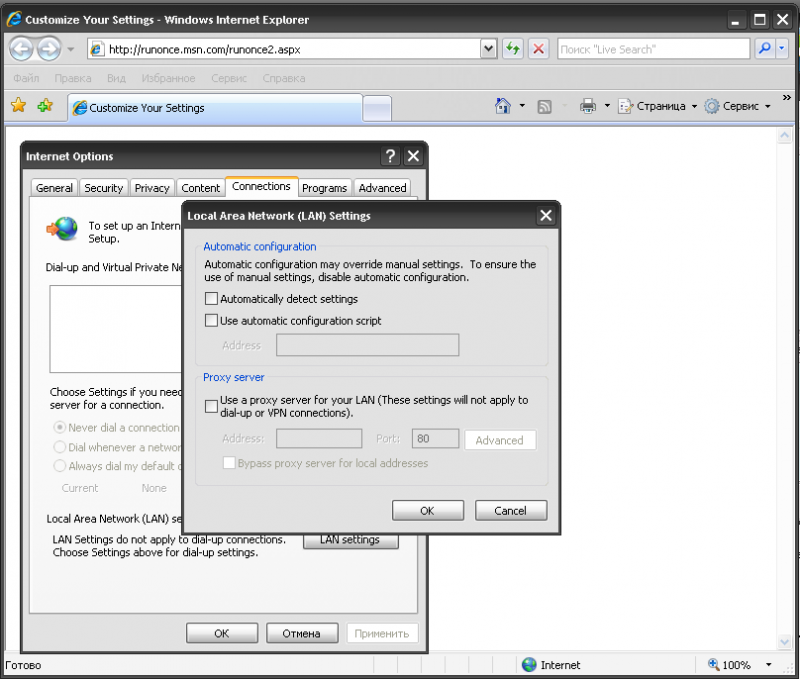Expand the zoom level dropdown arrow
The image size is (800, 679).
768,665
